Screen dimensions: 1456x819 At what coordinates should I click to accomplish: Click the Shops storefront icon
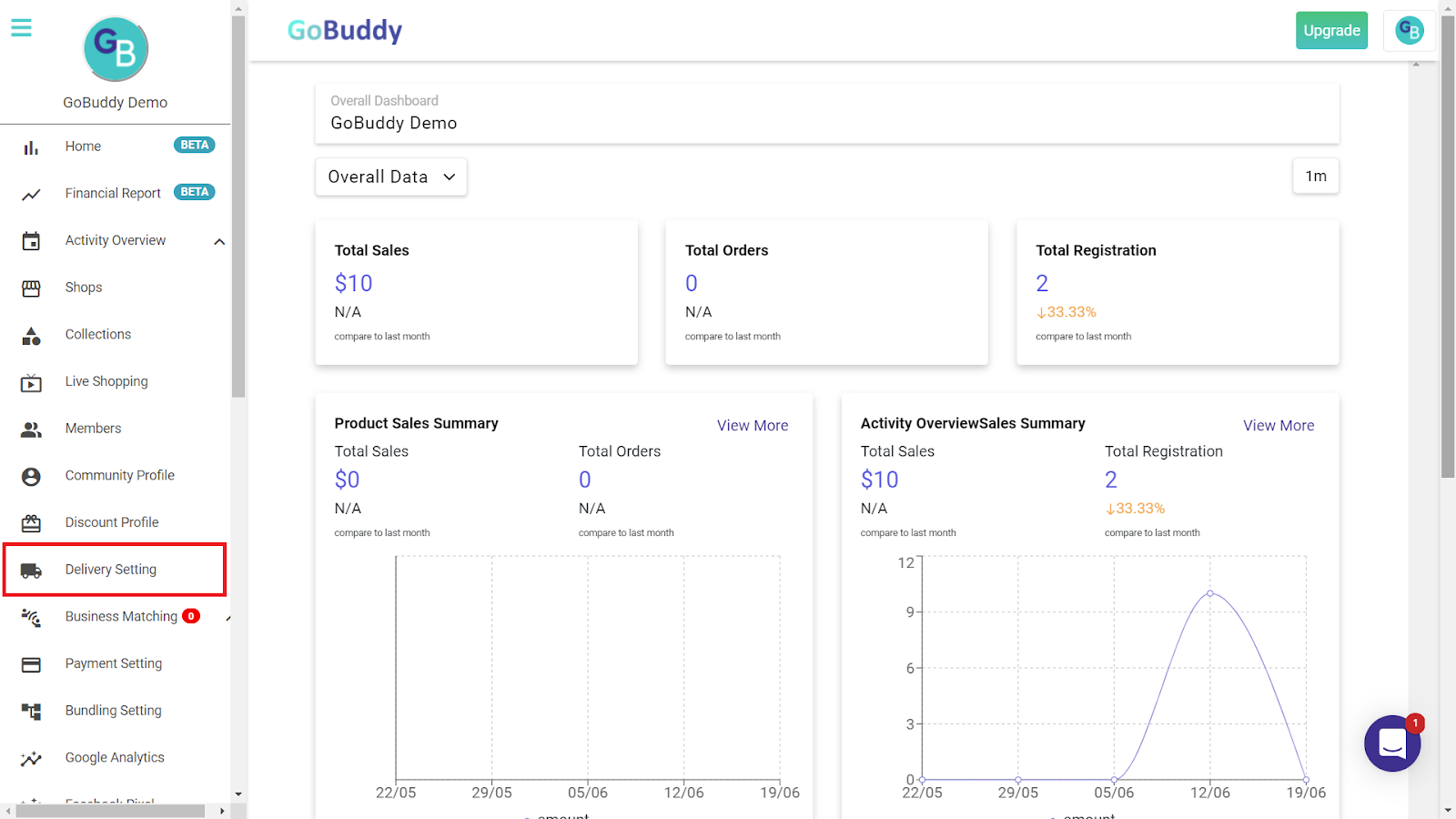[x=31, y=288]
